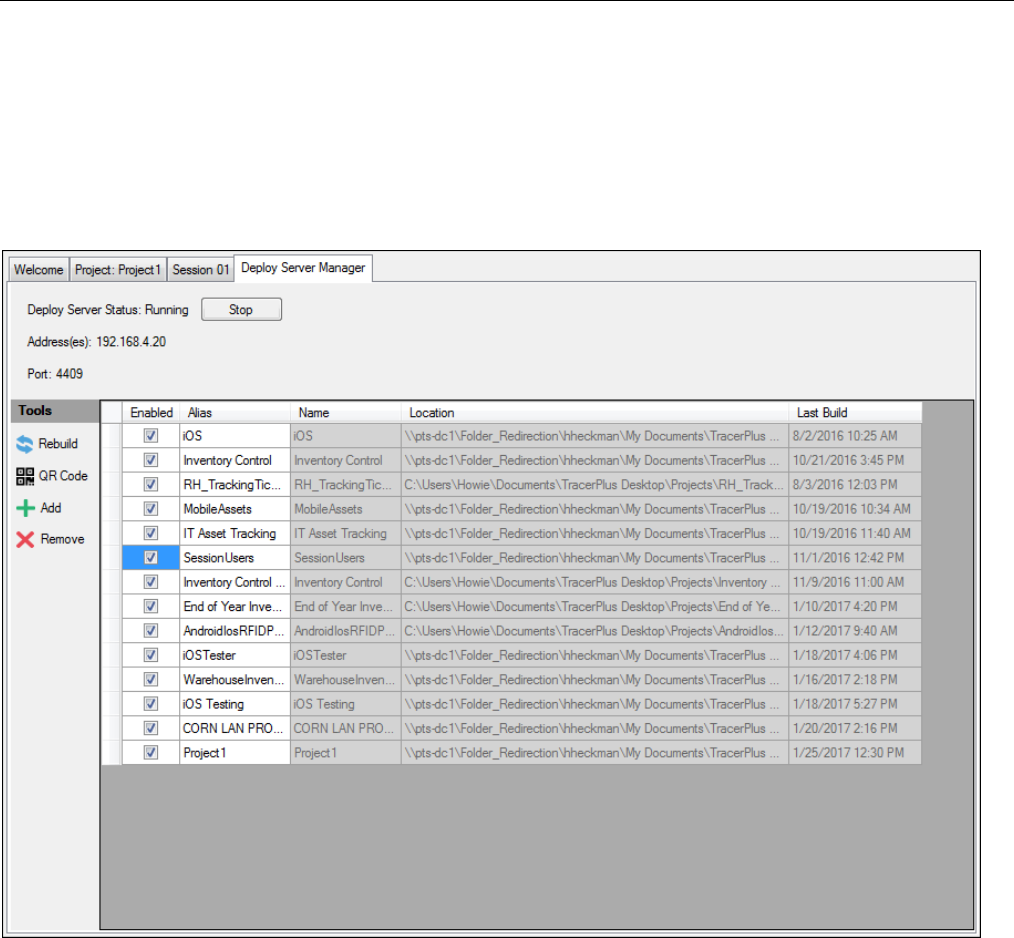Image resolution: width=1014 pixels, height=938 pixels.
Task: Click the Port: 4409 text
Action: pos(55,374)
